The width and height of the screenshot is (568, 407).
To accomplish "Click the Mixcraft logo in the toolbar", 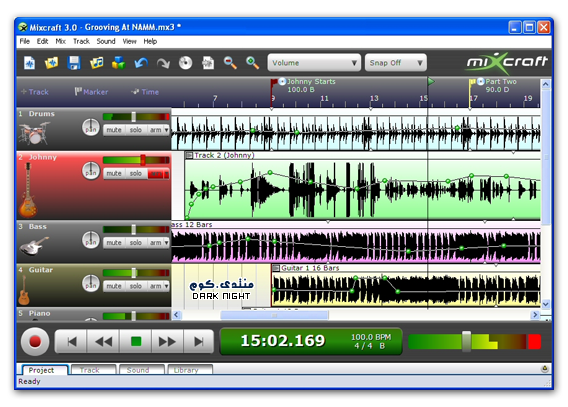I will click(507, 63).
